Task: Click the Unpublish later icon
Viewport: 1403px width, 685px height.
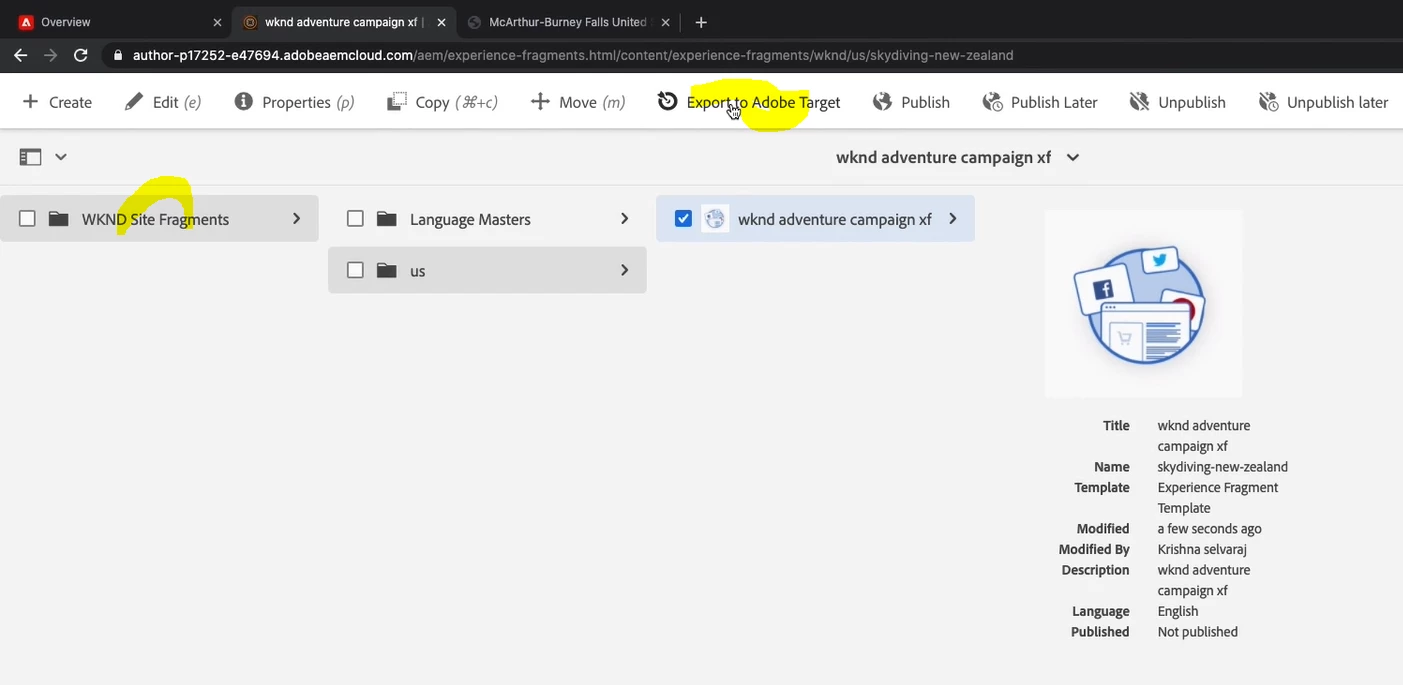Action: point(1268,102)
